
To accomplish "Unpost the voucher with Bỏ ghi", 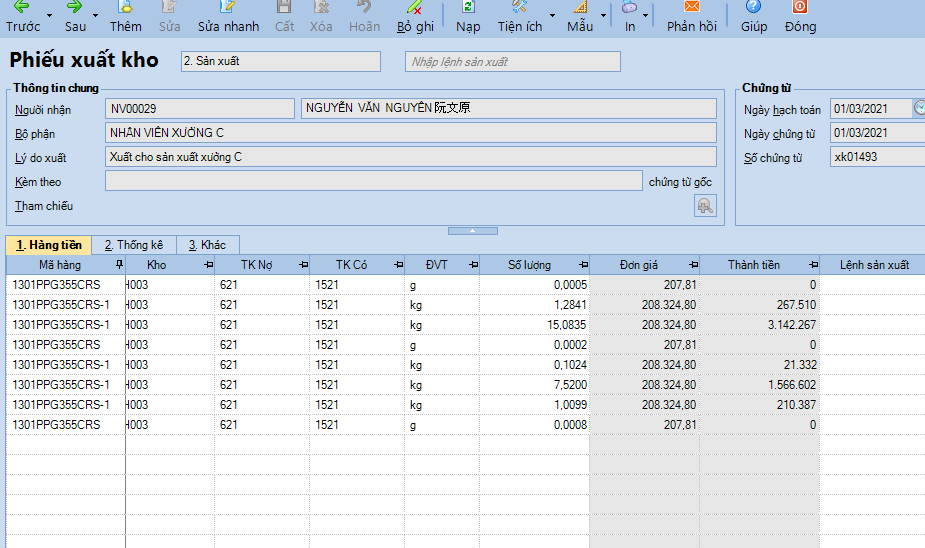I will point(415,17).
